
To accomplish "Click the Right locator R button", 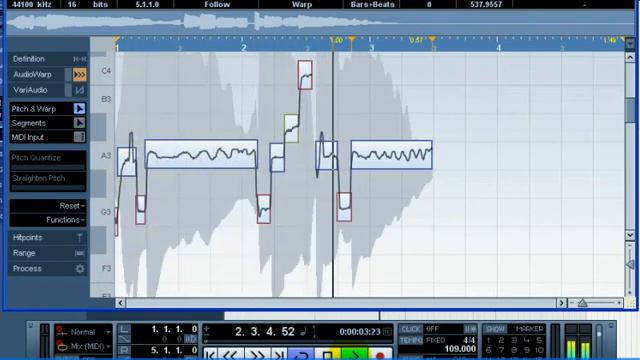I will (124, 350).
